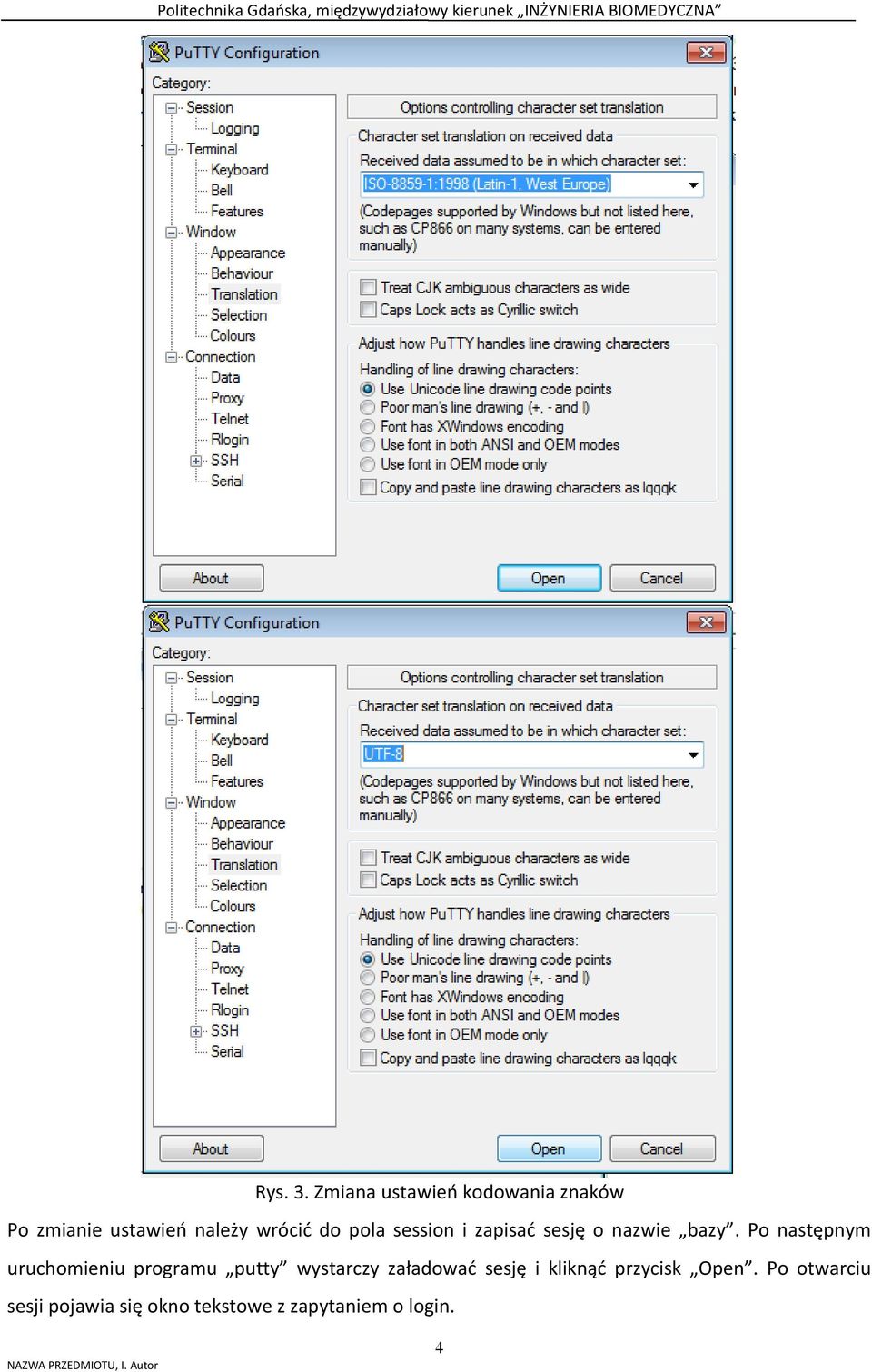
Task: Select Use font in both ANSI and OEM, lower window
Action: click(368, 1015)
